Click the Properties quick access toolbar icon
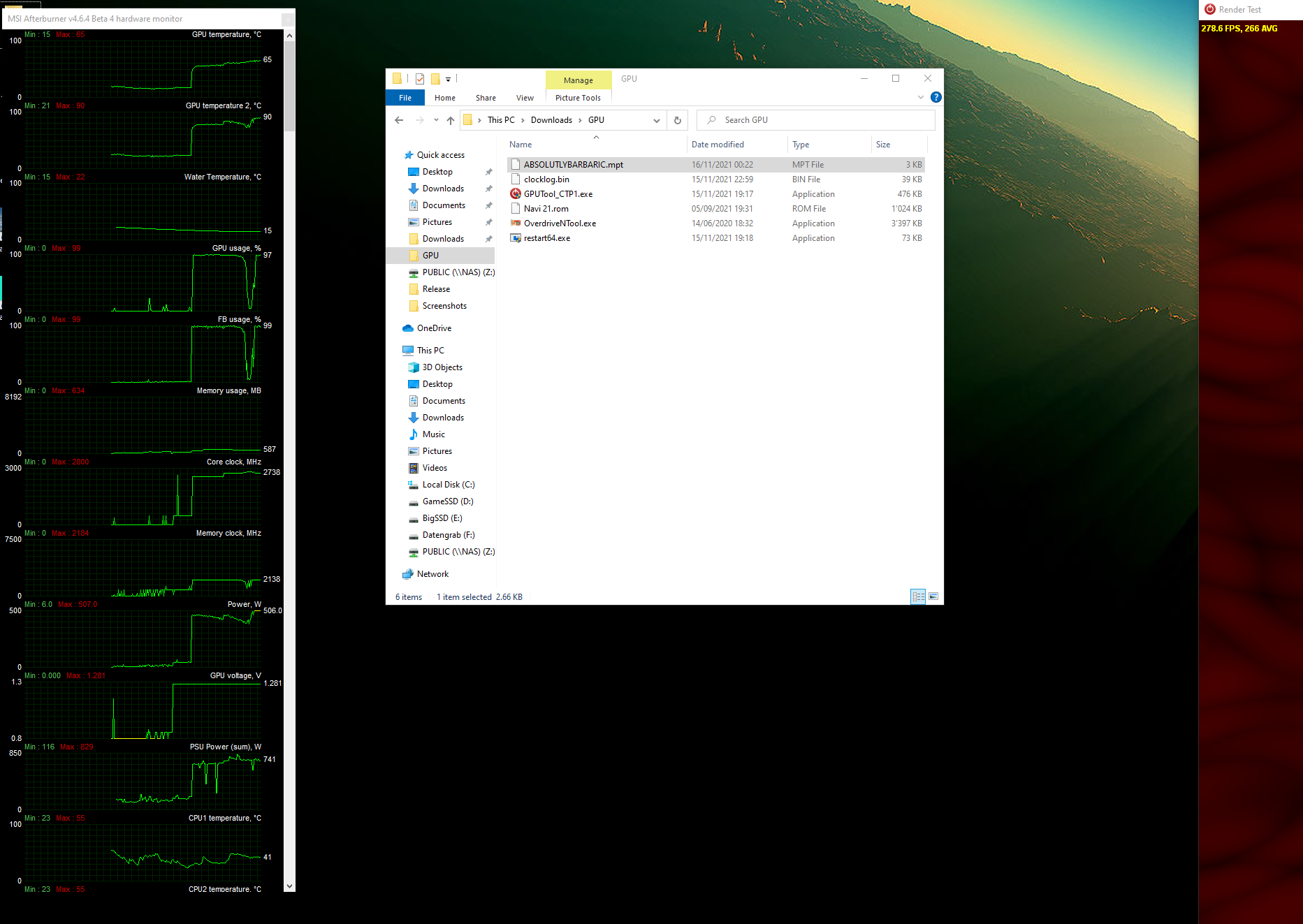Screen dimensions: 1303x924 point(420,79)
